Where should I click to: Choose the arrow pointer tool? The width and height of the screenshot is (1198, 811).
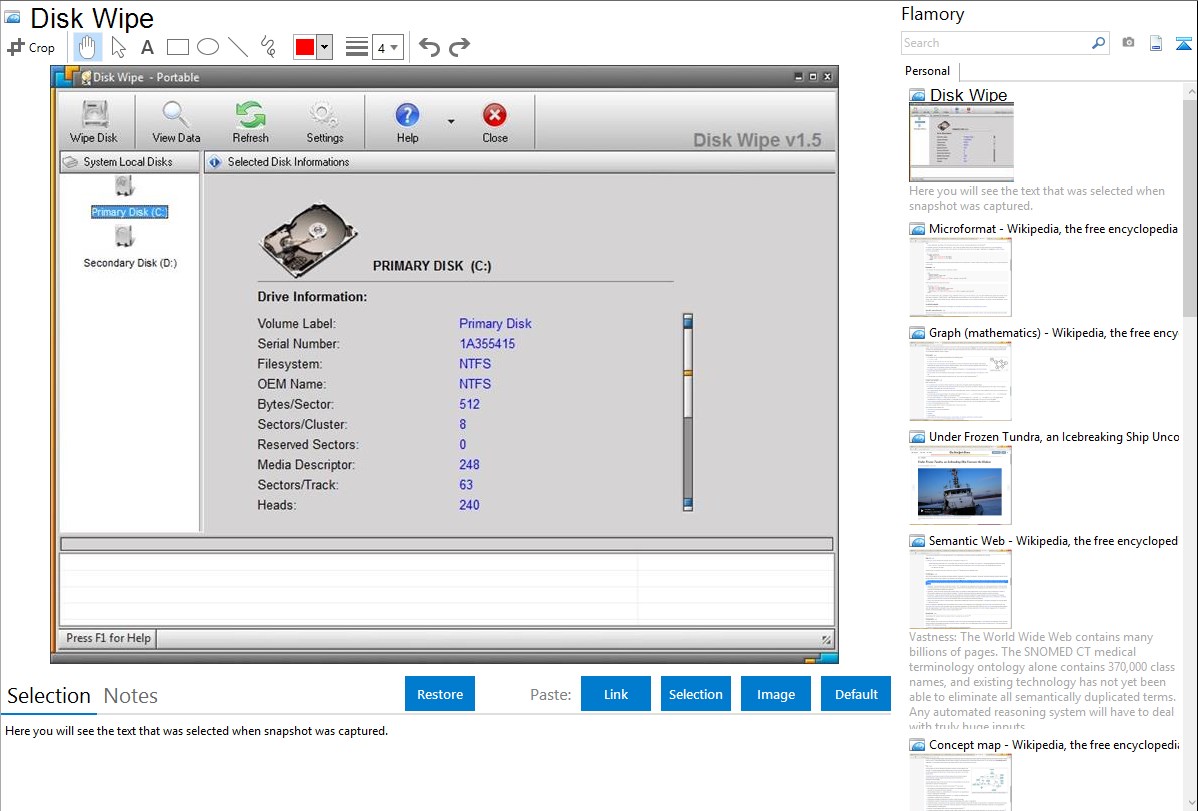coord(118,47)
